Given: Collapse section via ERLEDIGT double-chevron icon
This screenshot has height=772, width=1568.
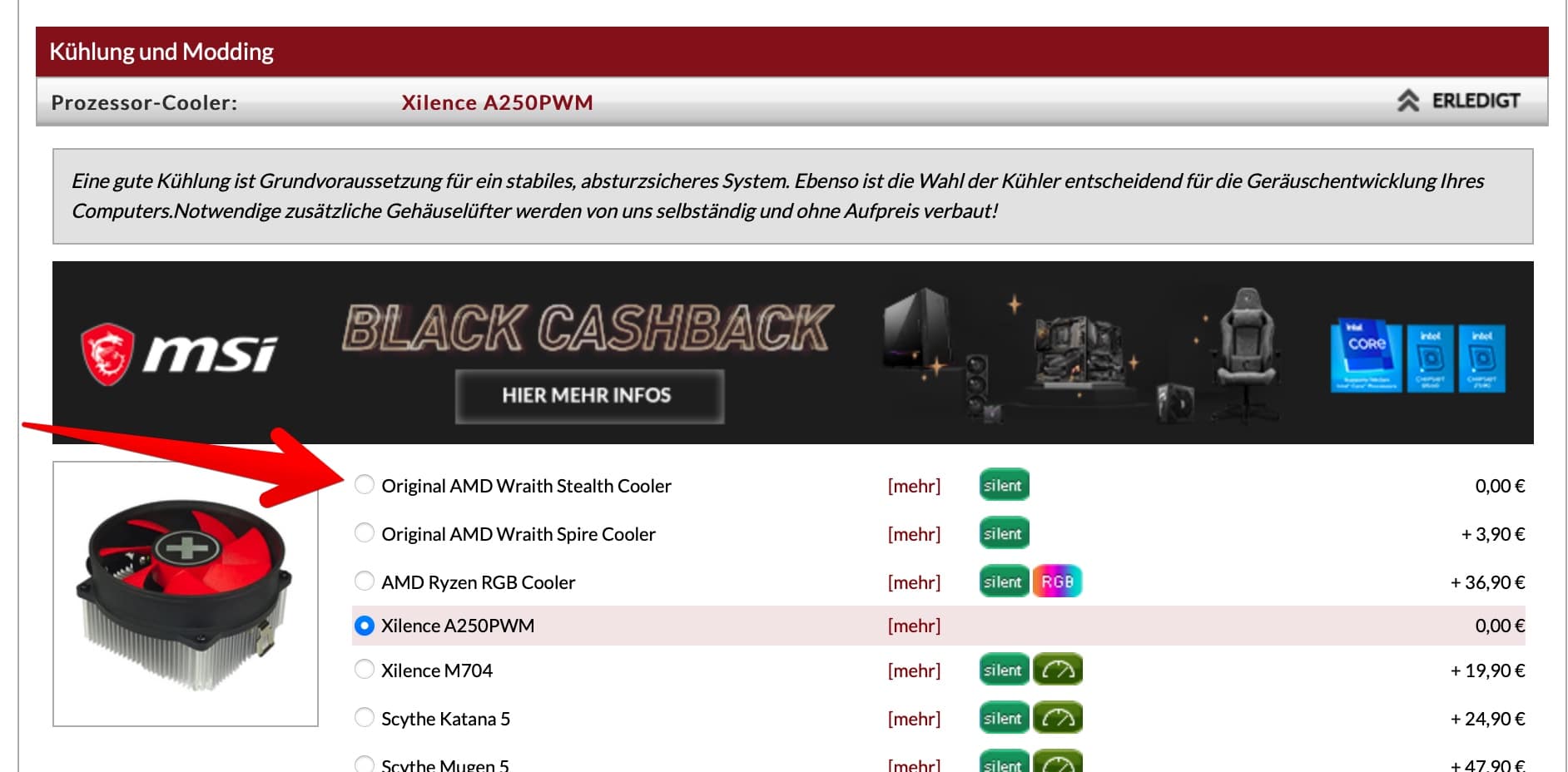Looking at the screenshot, I should 1407,101.
